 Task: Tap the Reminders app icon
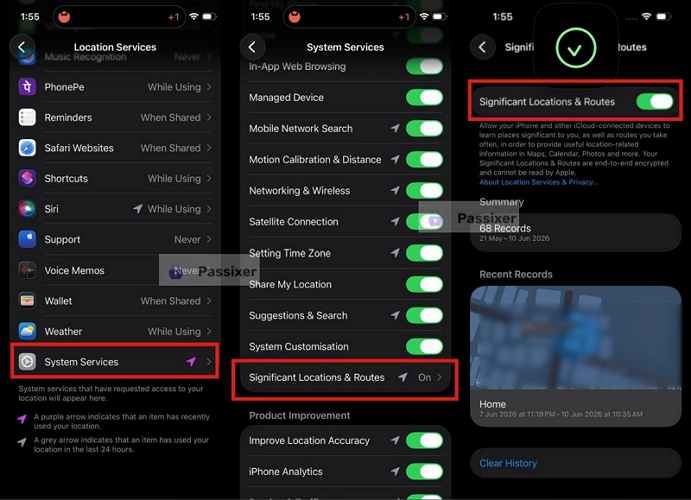pos(27,118)
